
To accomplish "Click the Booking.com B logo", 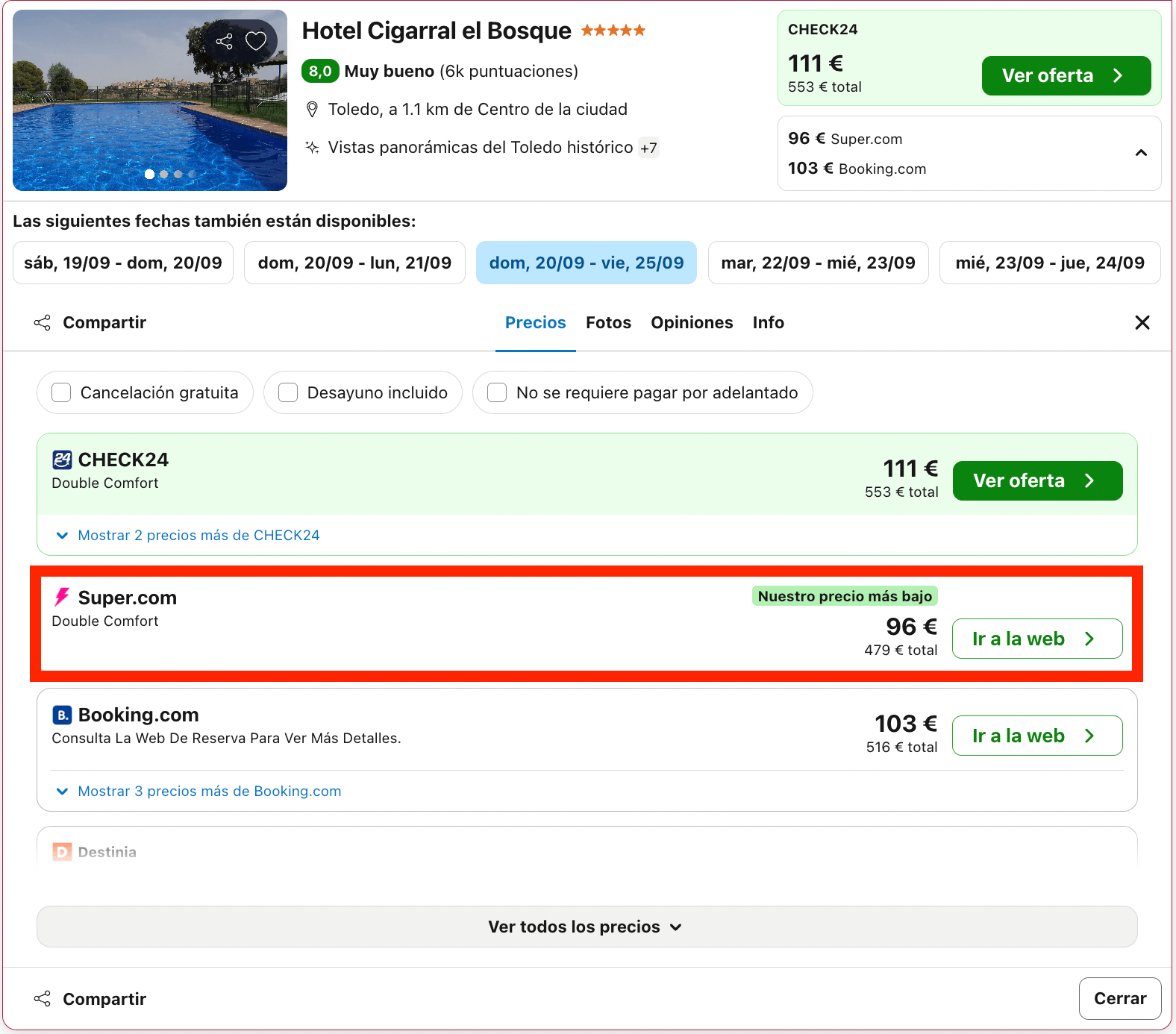I will click(x=62, y=715).
